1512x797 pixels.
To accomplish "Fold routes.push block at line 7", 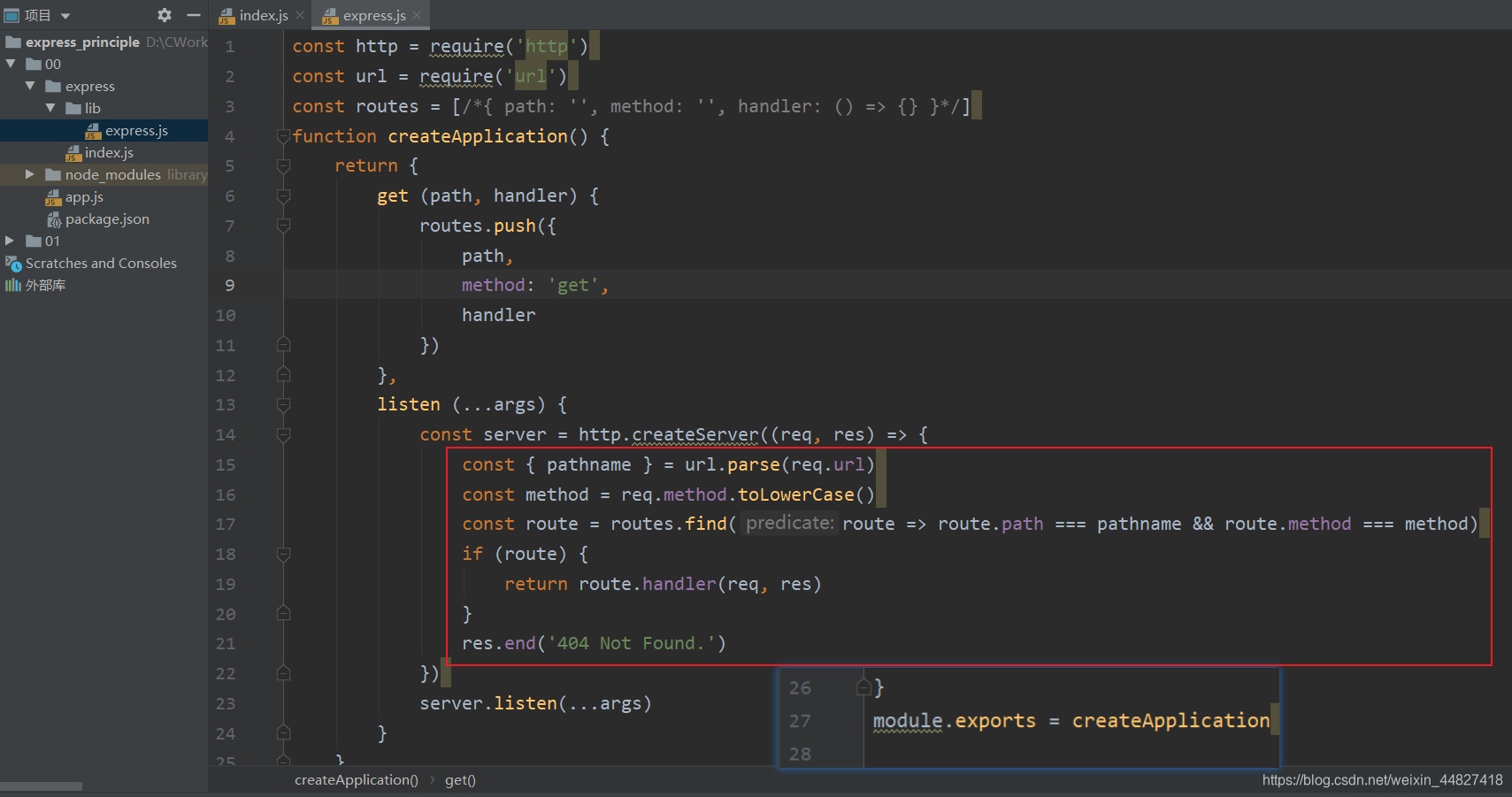I will point(283,226).
